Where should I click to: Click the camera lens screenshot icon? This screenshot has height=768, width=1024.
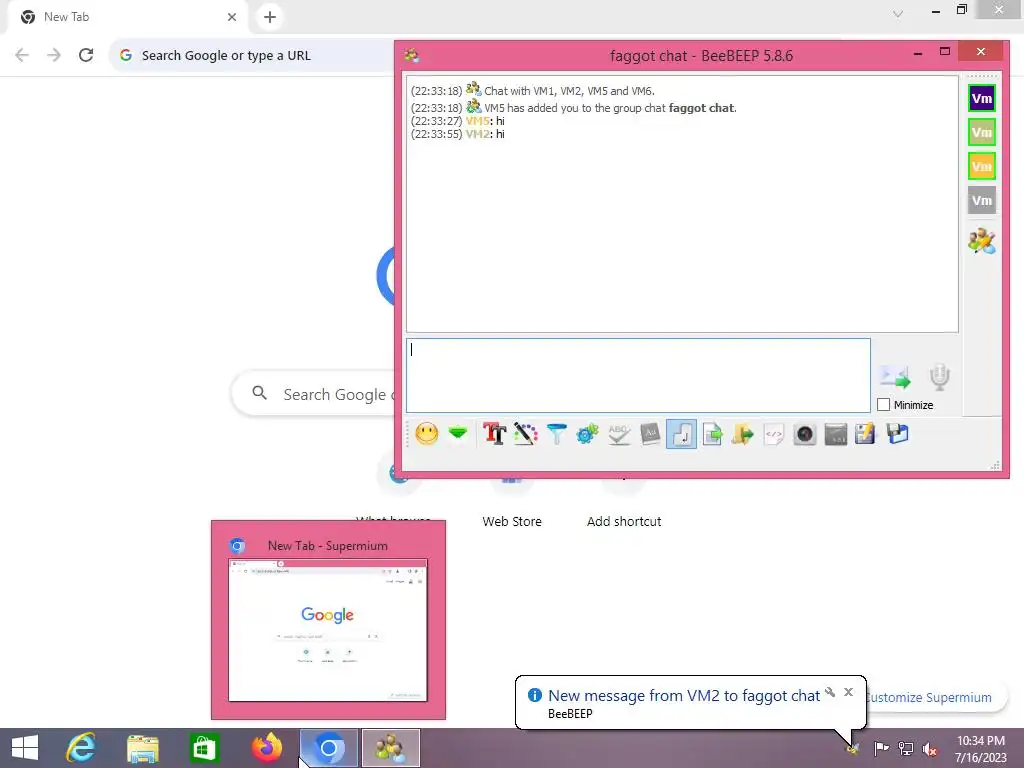pyautogui.click(x=805, y=434)
